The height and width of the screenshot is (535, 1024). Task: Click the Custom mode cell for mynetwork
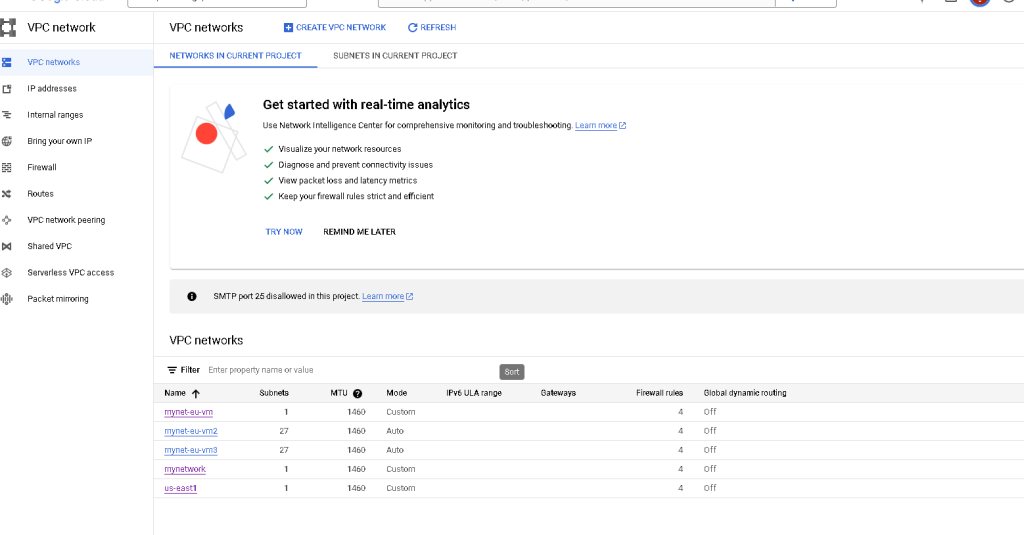pyautogui.click(x=400, y=469)
